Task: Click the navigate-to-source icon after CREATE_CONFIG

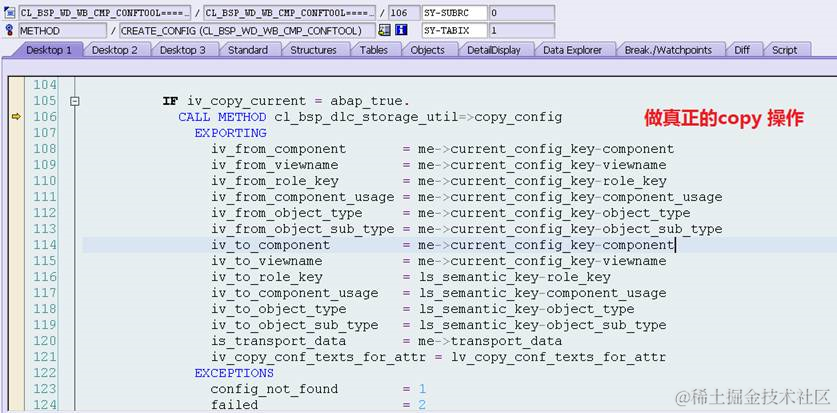Action: pyautogui.click(x=384, y=30)
